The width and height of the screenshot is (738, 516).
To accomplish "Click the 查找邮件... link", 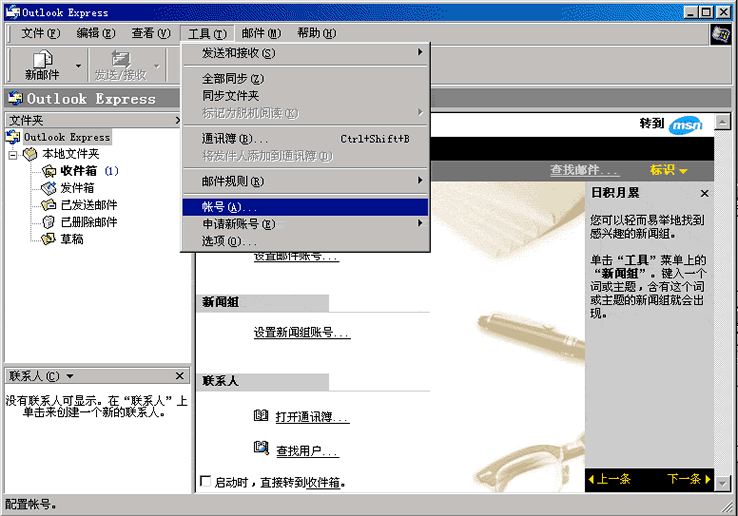I will [584, 170].
